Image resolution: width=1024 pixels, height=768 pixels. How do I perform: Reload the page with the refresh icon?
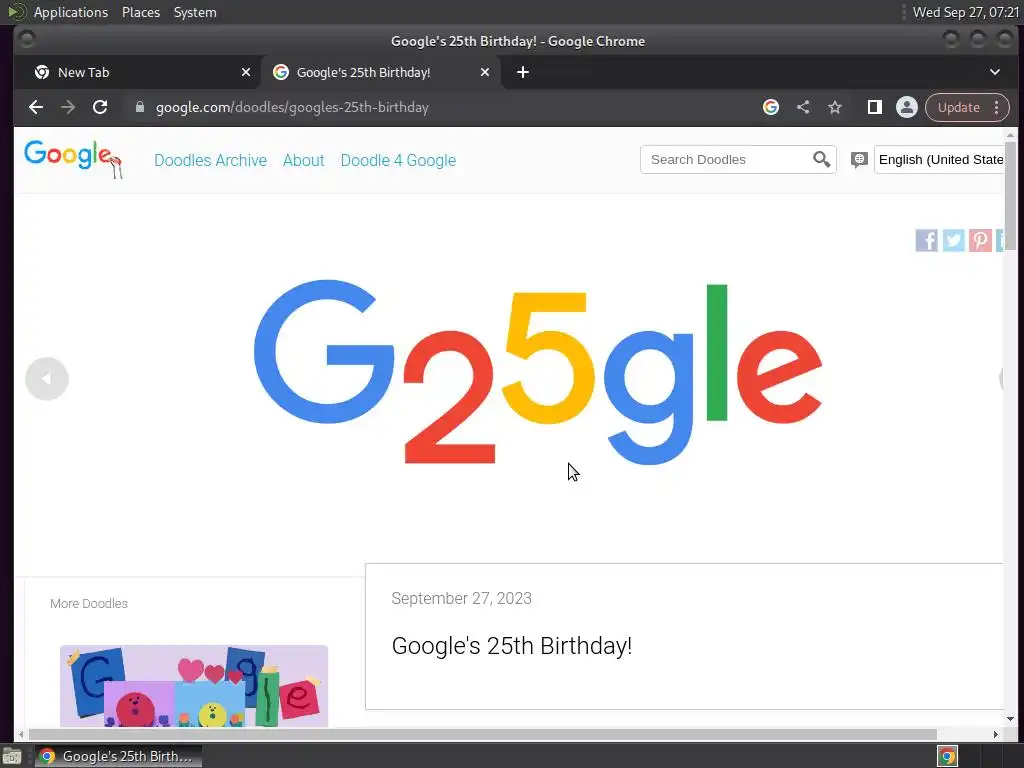pos(100,107)
